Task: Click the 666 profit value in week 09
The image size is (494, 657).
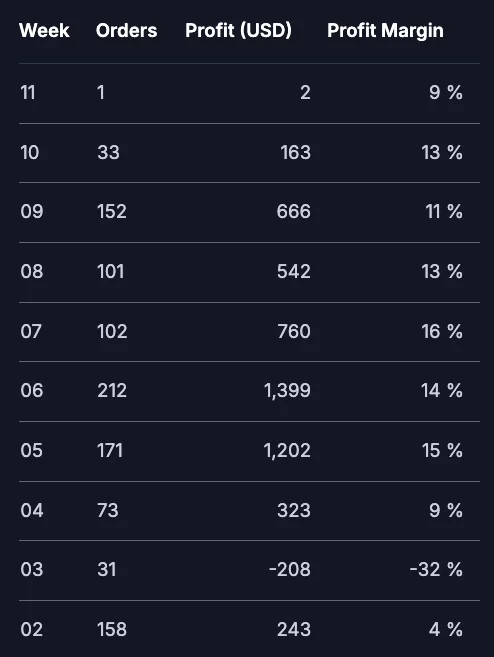Action: pos(294,212)
